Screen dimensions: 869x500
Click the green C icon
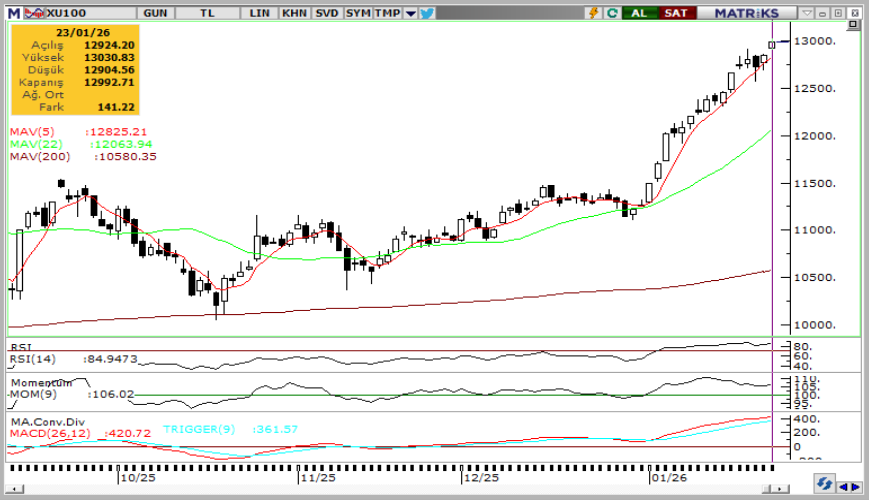coord(610,13)
